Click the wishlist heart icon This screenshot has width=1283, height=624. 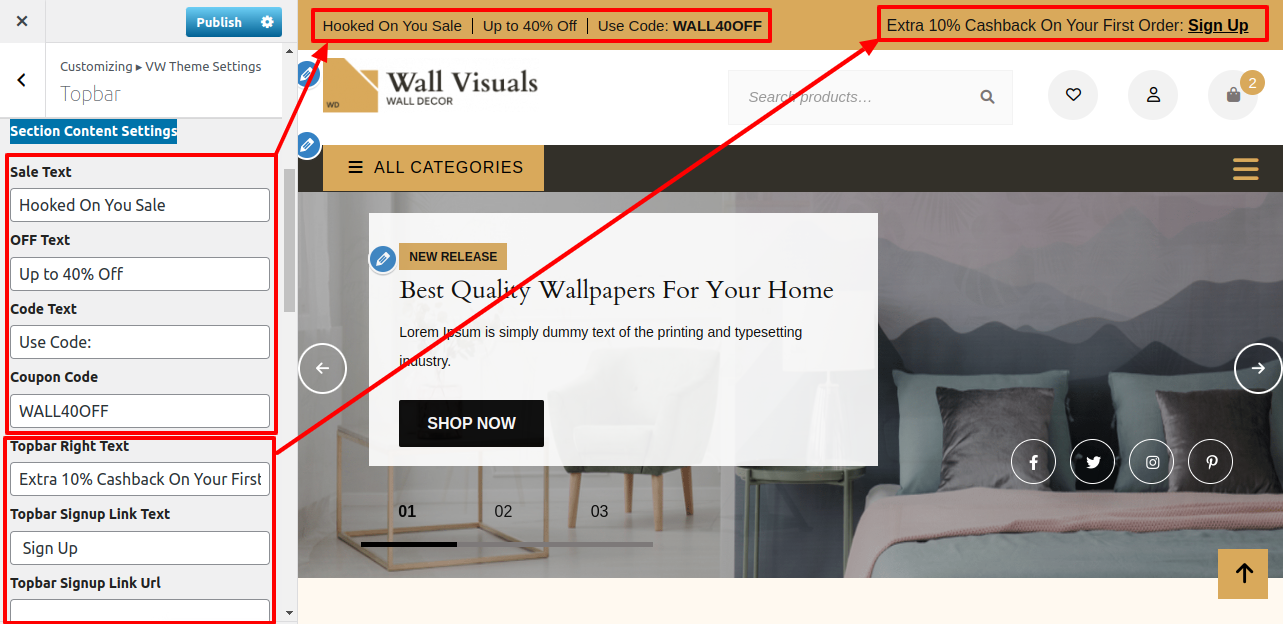coord(1073,95)
